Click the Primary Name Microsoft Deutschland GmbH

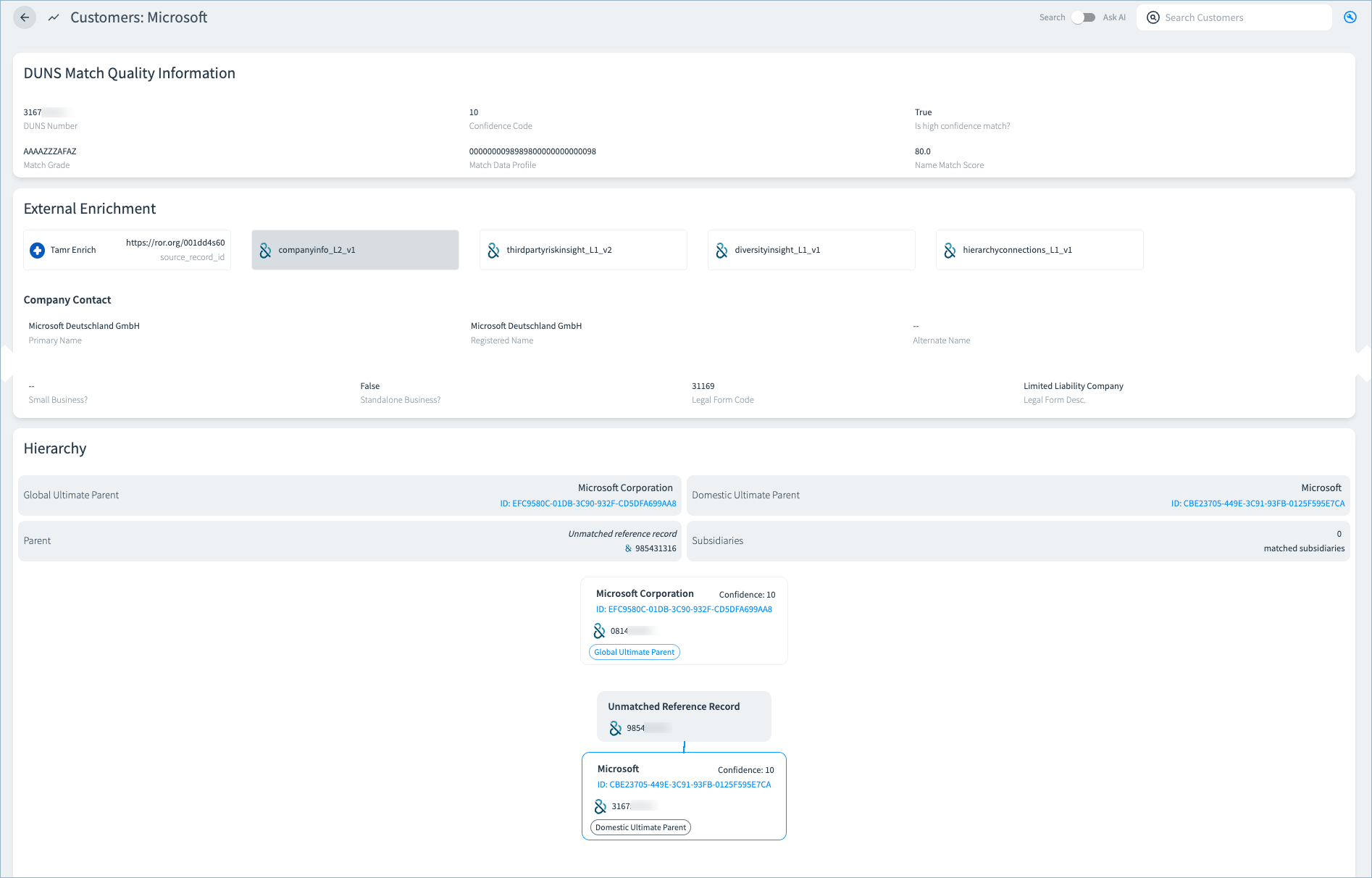[x=84, y=326]
